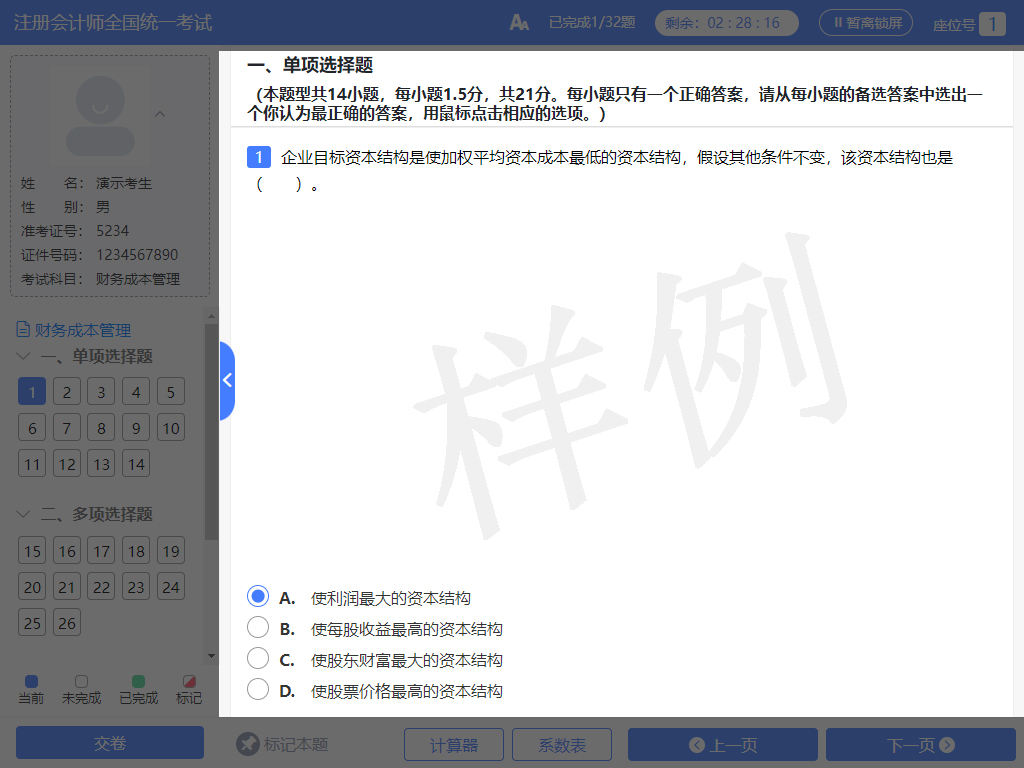Viewport: 1024px width, 768px height.
Task: Click the document icon beside 财务成本管理
Action: point(22,329)
